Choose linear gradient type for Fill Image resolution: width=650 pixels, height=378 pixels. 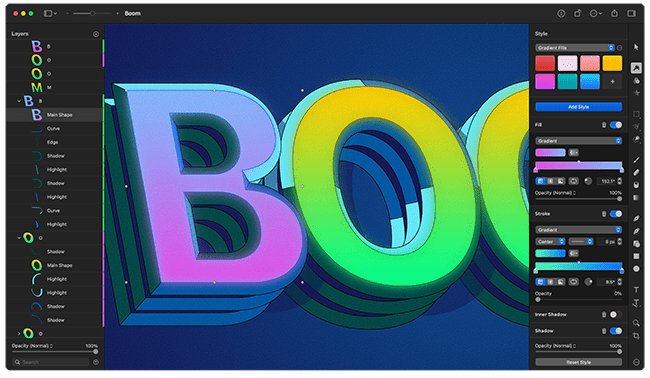[540, 181]
